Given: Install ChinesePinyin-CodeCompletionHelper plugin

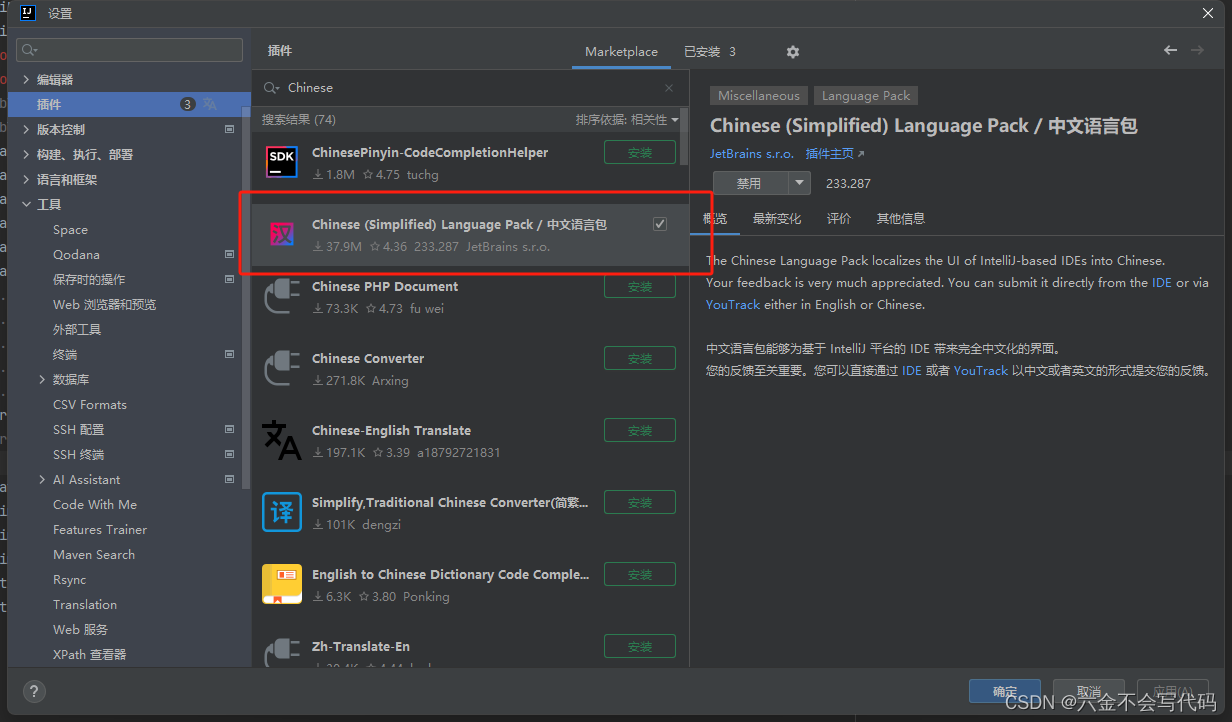Looking at the screenshot, I should pos(640,152).
